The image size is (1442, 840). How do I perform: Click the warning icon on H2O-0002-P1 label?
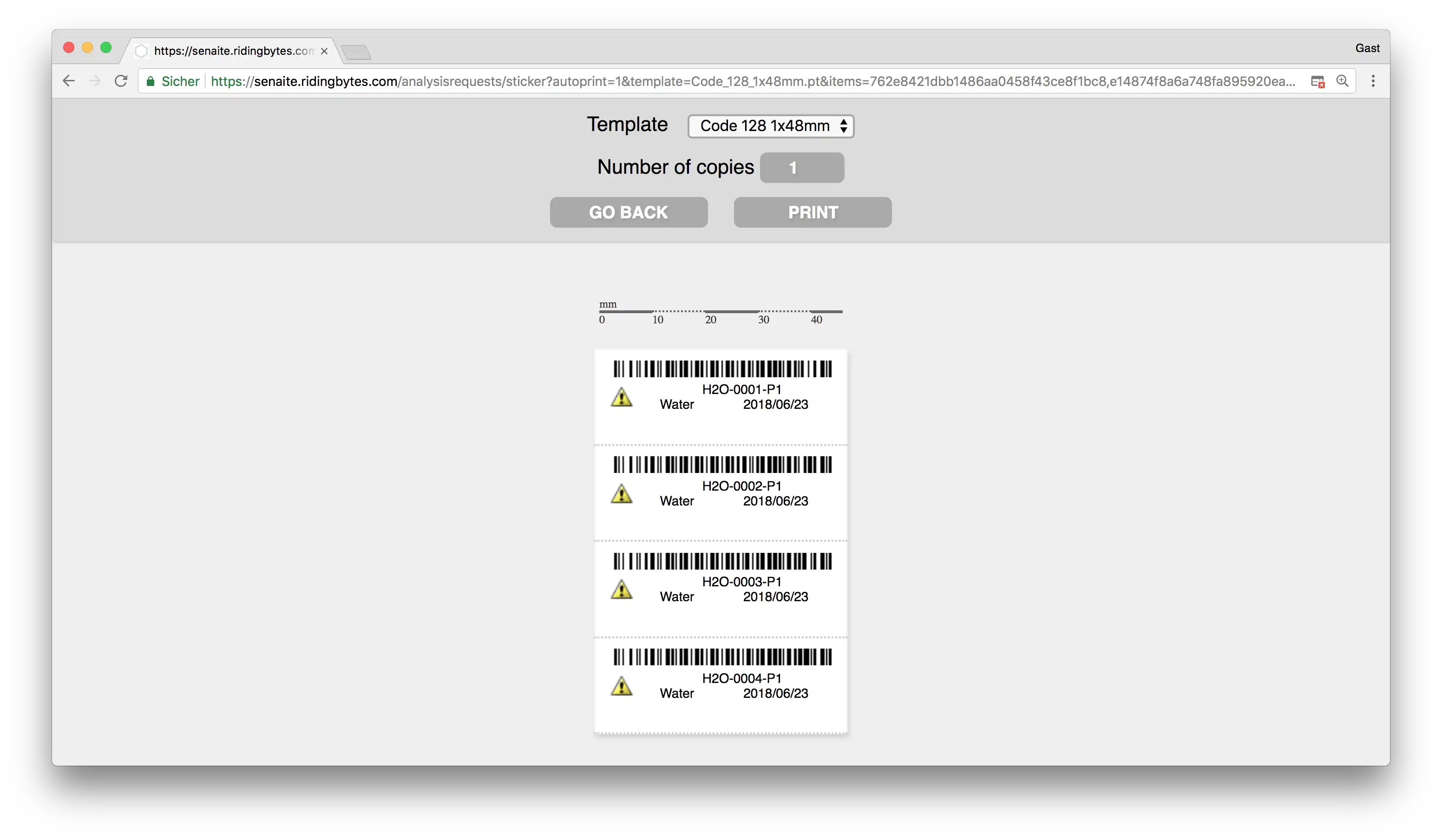(621, 493)
